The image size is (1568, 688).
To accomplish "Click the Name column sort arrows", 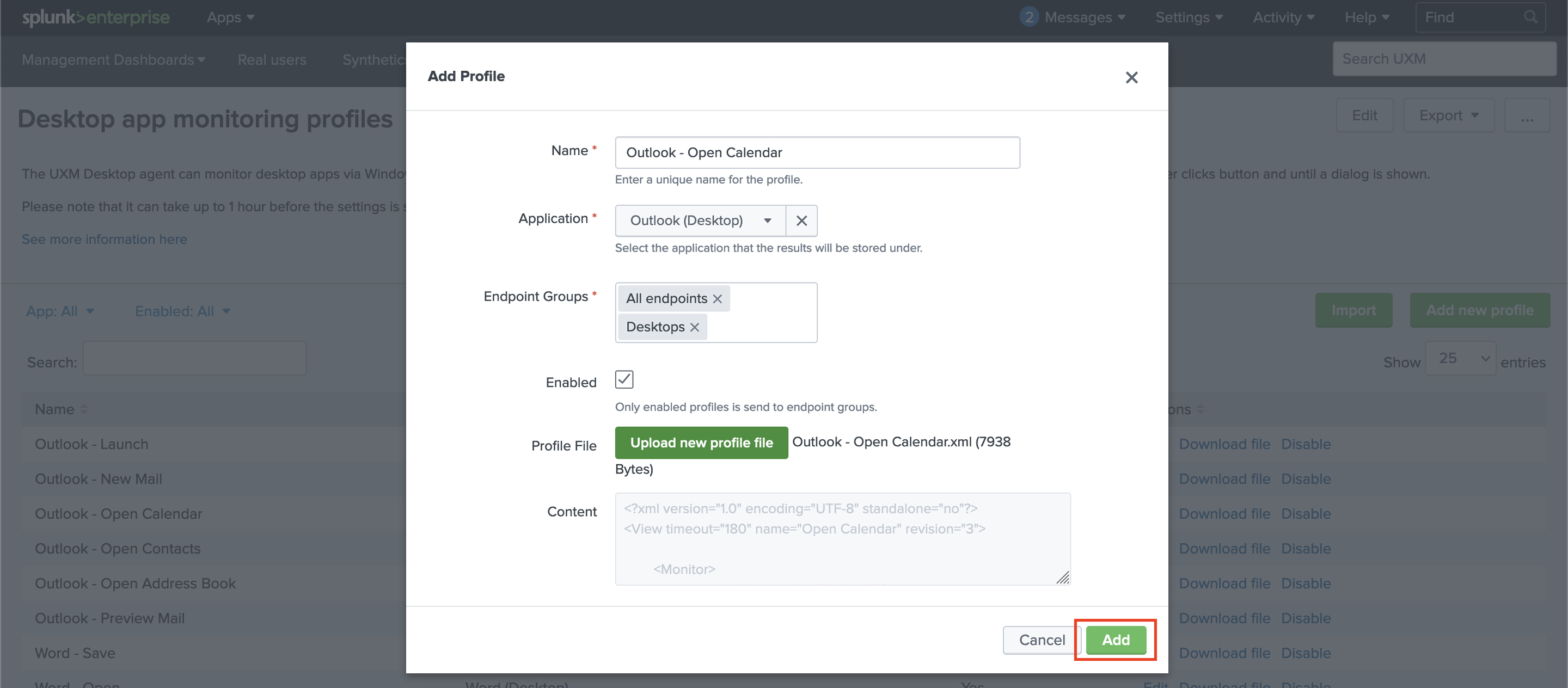I will 83,409.
